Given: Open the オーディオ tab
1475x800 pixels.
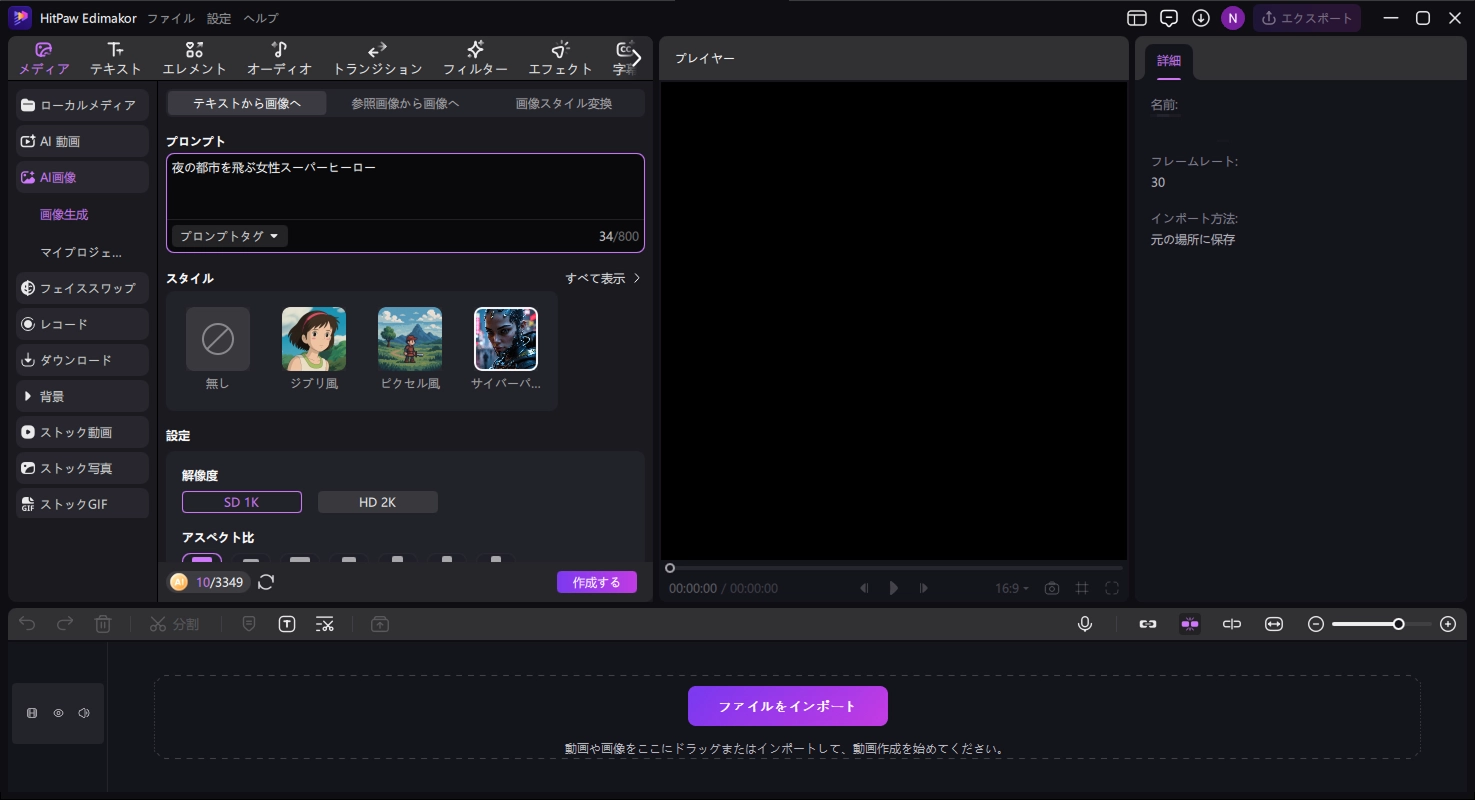Looking at the screenshot, I should tap(280, 59).
